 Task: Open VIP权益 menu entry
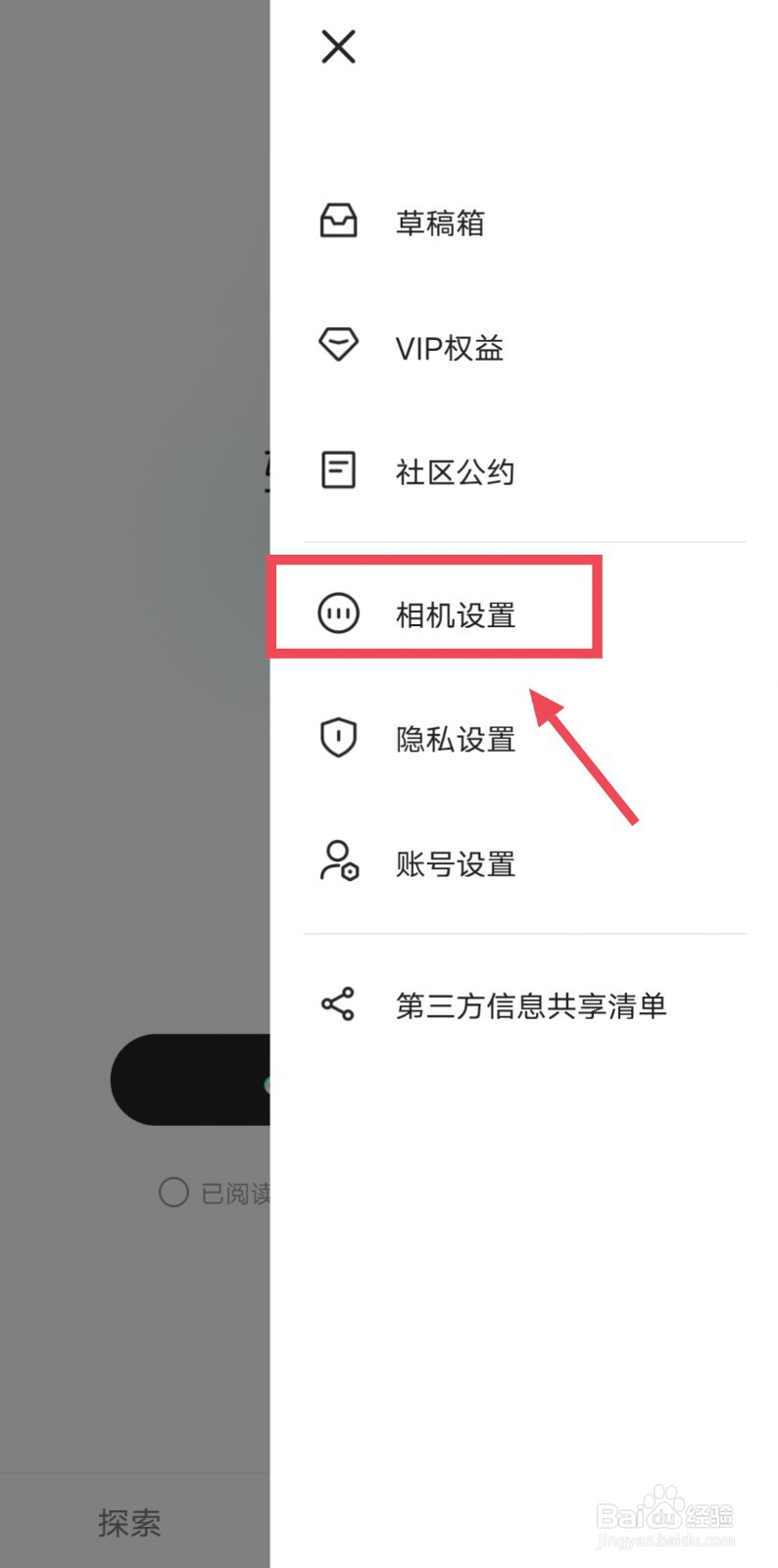point(524,347)
